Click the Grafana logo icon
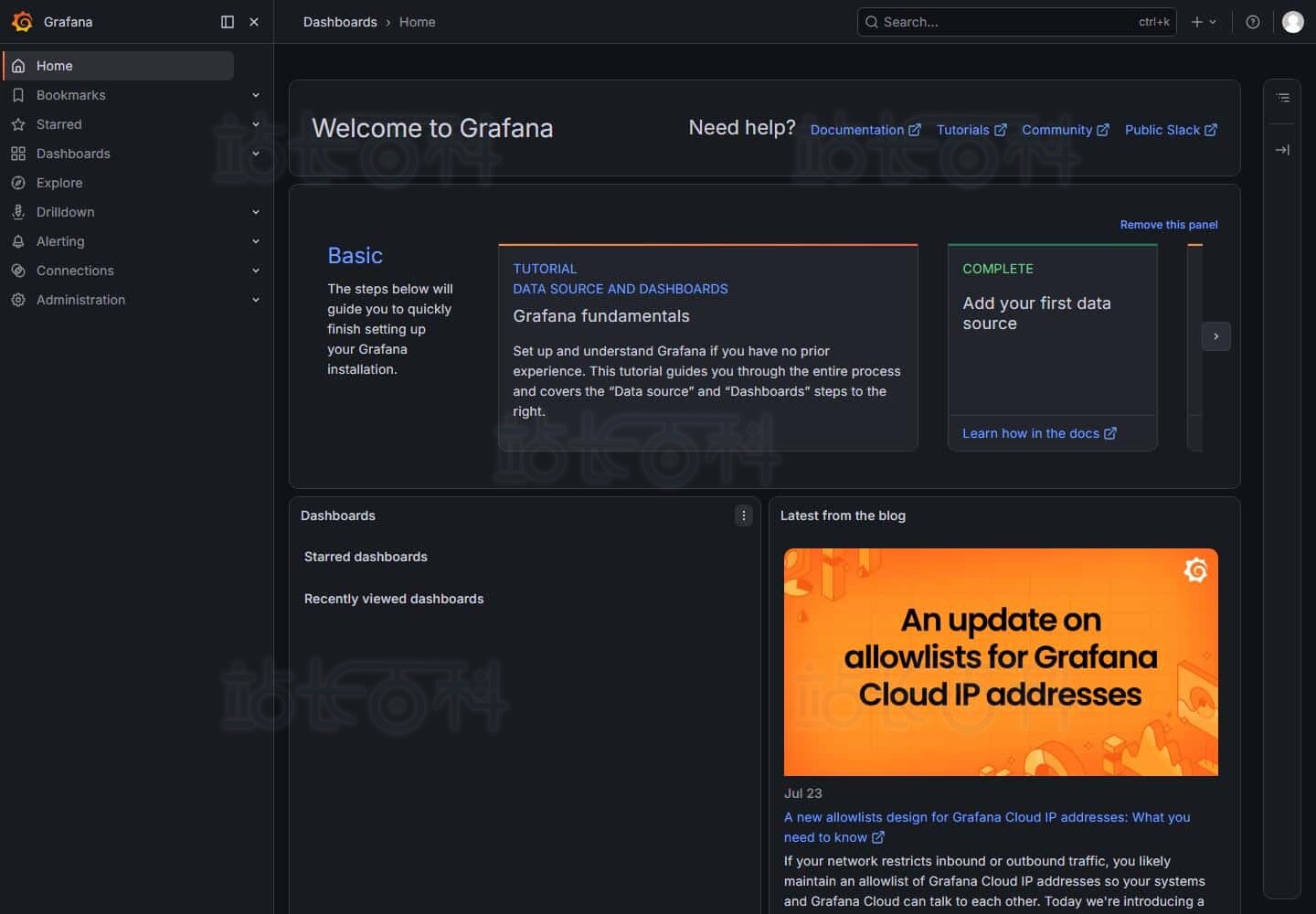The width and height of the screenshot is (1316, 914). (x=22, y=22)
